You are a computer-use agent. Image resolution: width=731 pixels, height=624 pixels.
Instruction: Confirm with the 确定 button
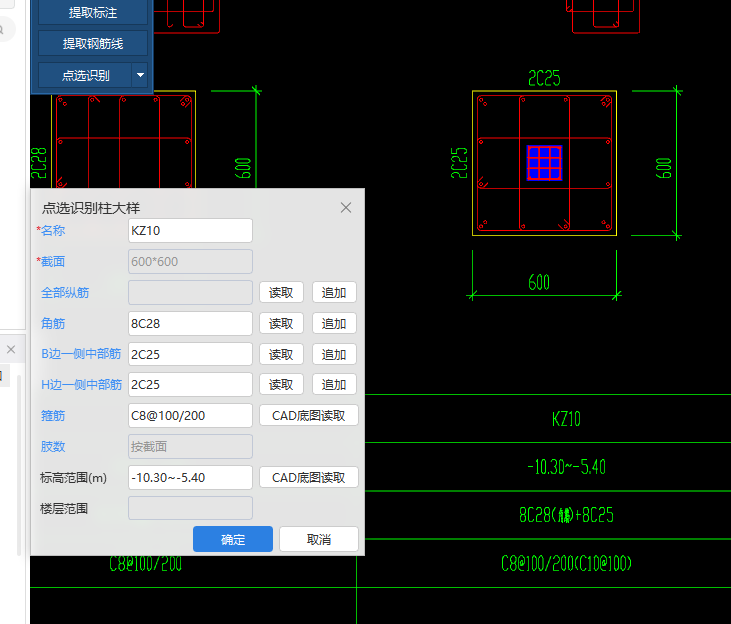pos(233,539)
